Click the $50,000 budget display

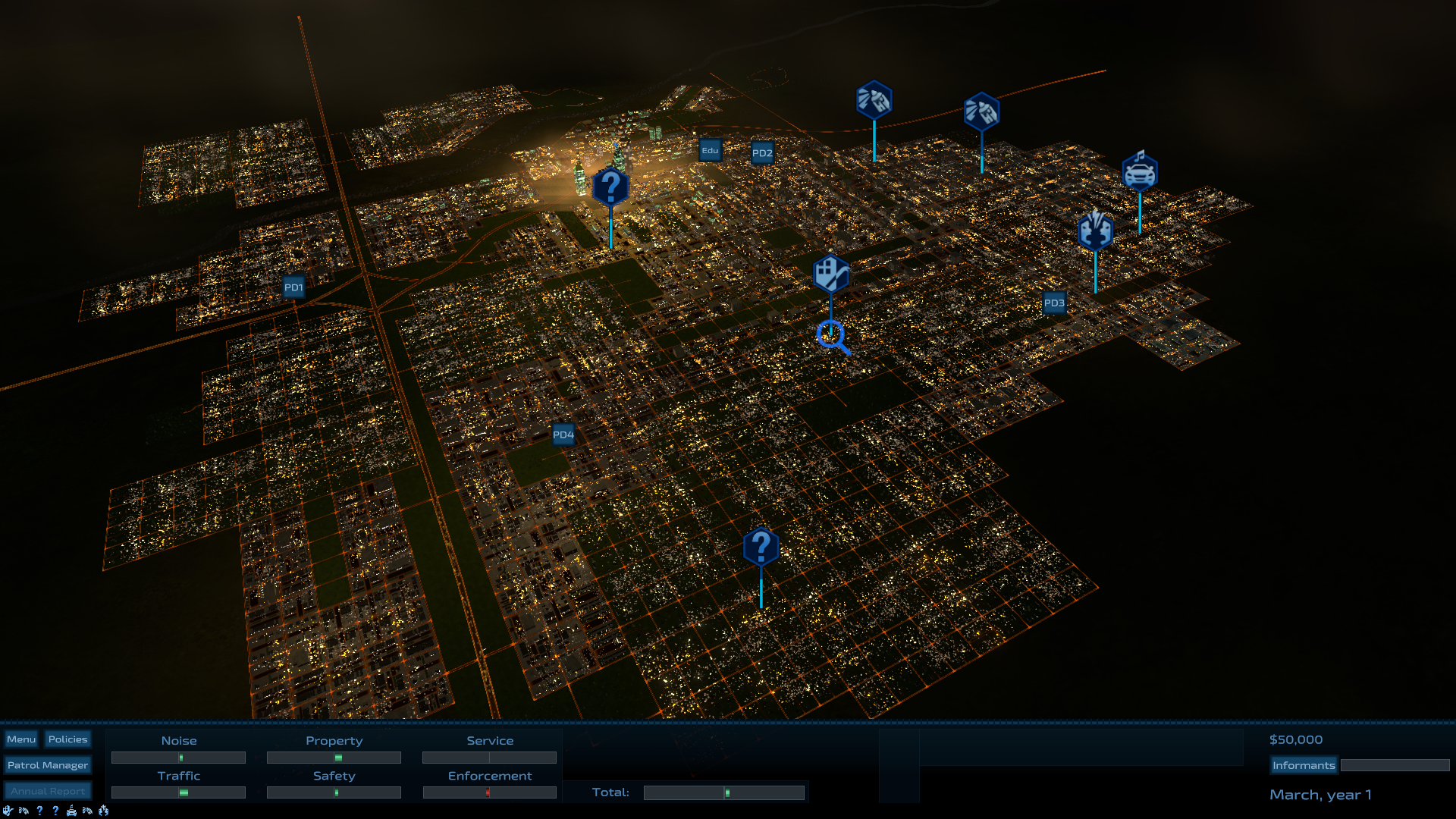pos(1295,739)
